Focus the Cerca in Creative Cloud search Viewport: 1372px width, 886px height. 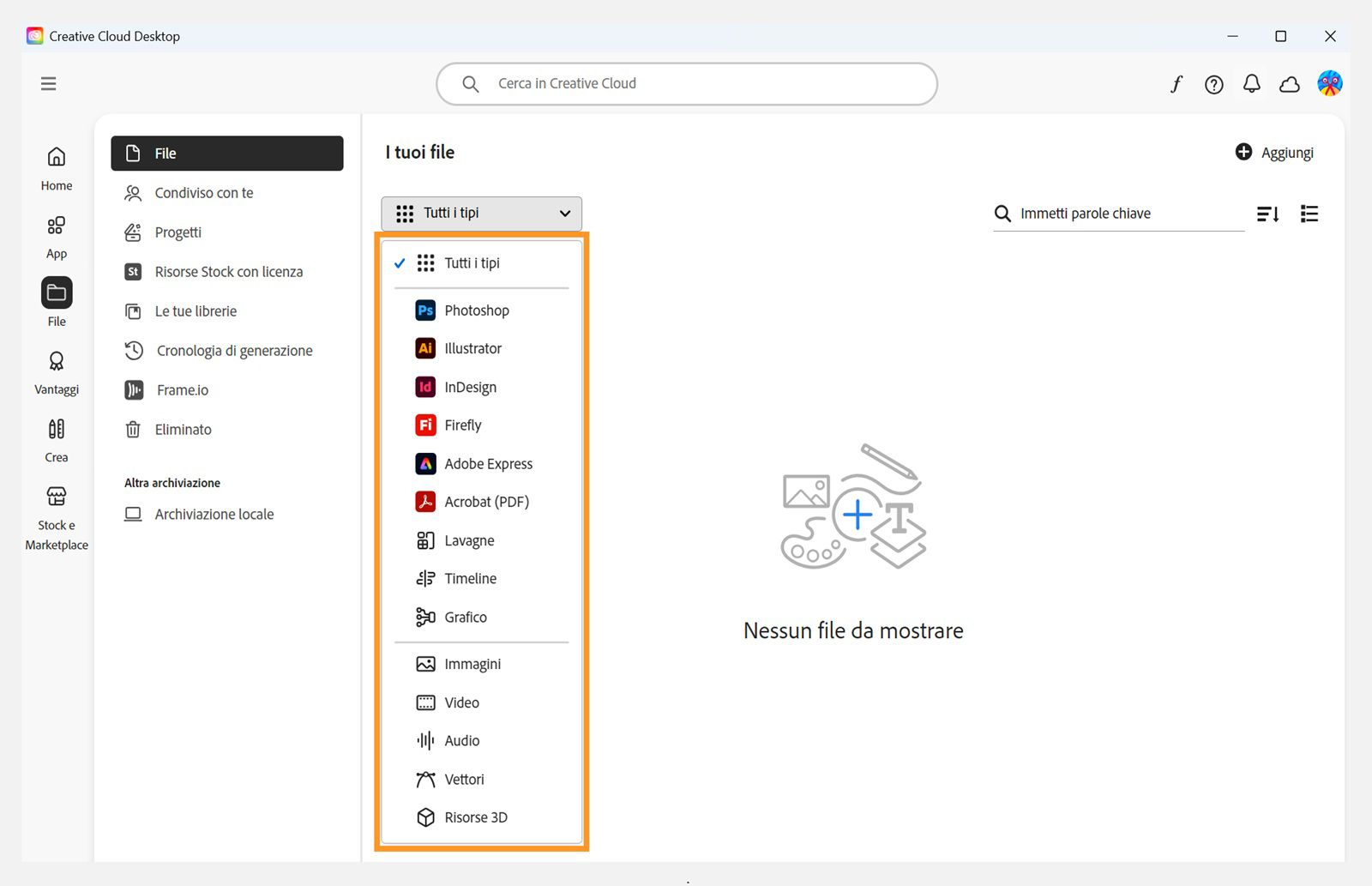pyautogui.click(x=687, y=84)
